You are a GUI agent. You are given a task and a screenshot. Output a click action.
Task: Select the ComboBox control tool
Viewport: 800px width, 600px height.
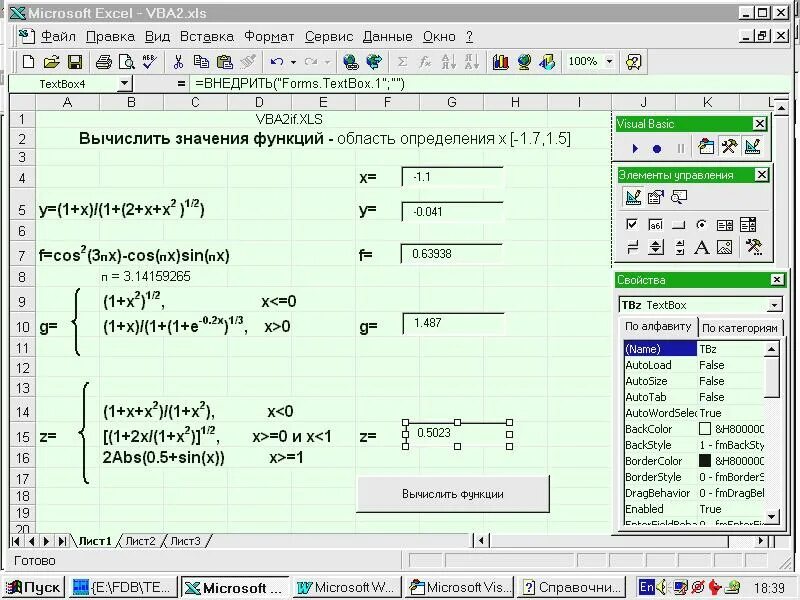tap(748, 224)
